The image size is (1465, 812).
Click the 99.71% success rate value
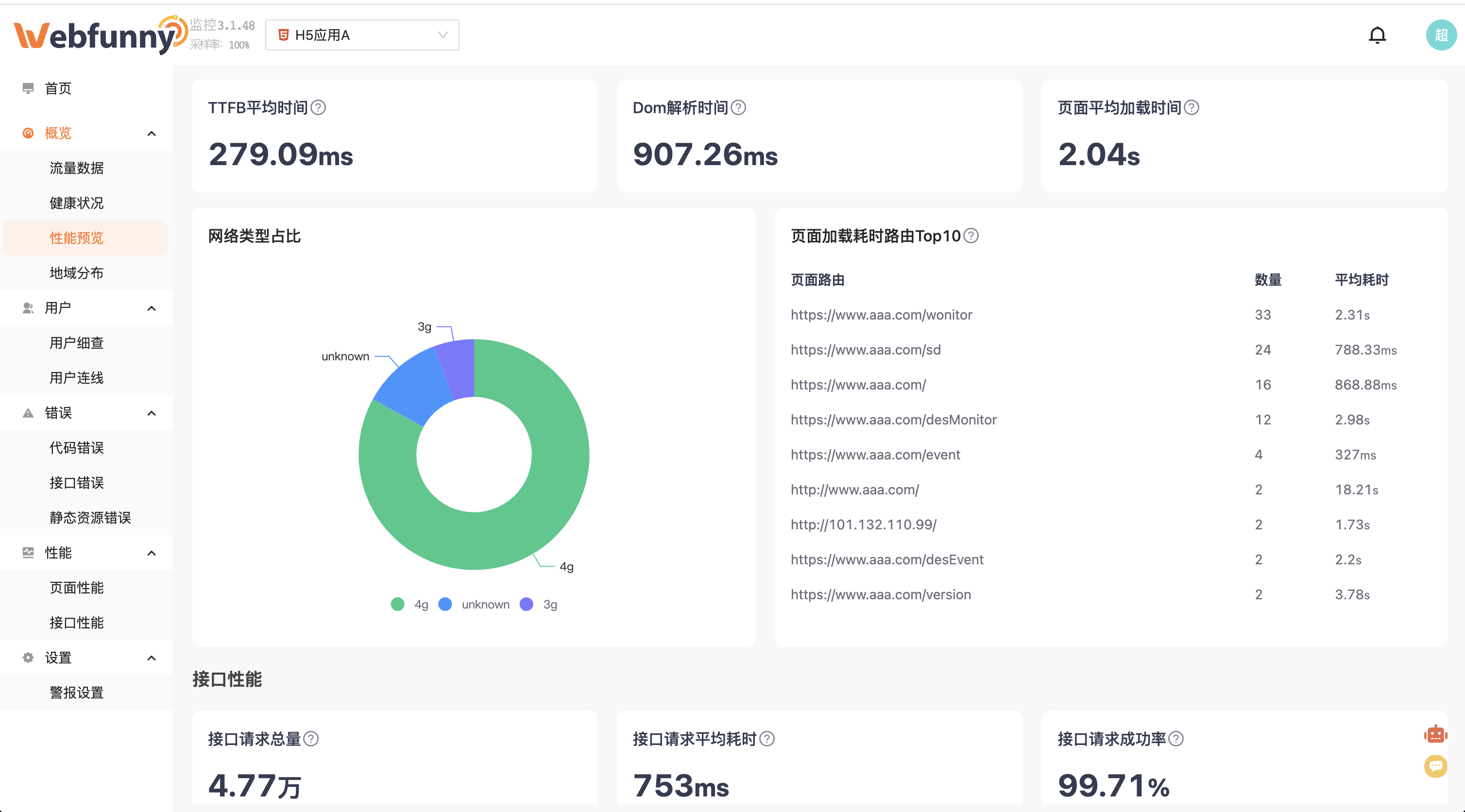pyautogui.click(x=1113, y=786)
